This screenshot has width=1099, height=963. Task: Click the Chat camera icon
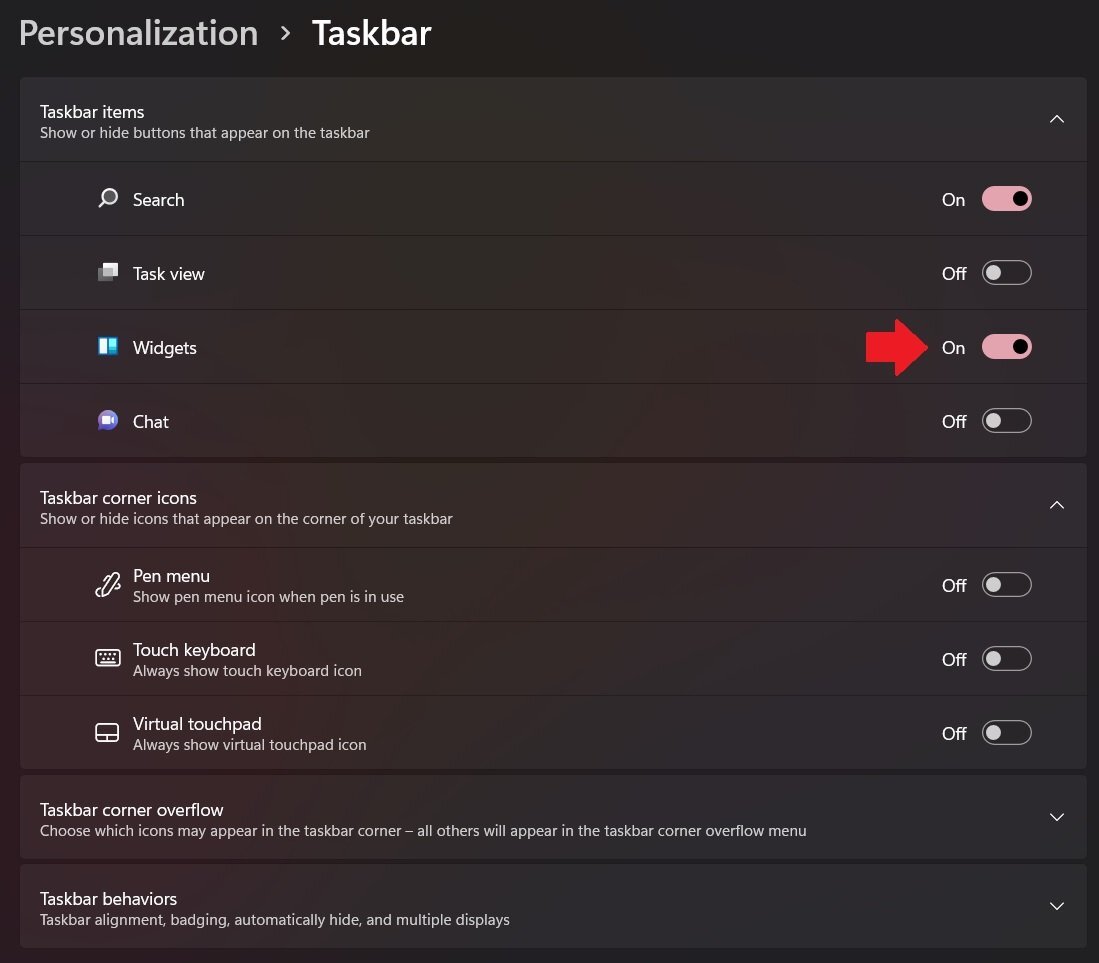tap(108, 421)
